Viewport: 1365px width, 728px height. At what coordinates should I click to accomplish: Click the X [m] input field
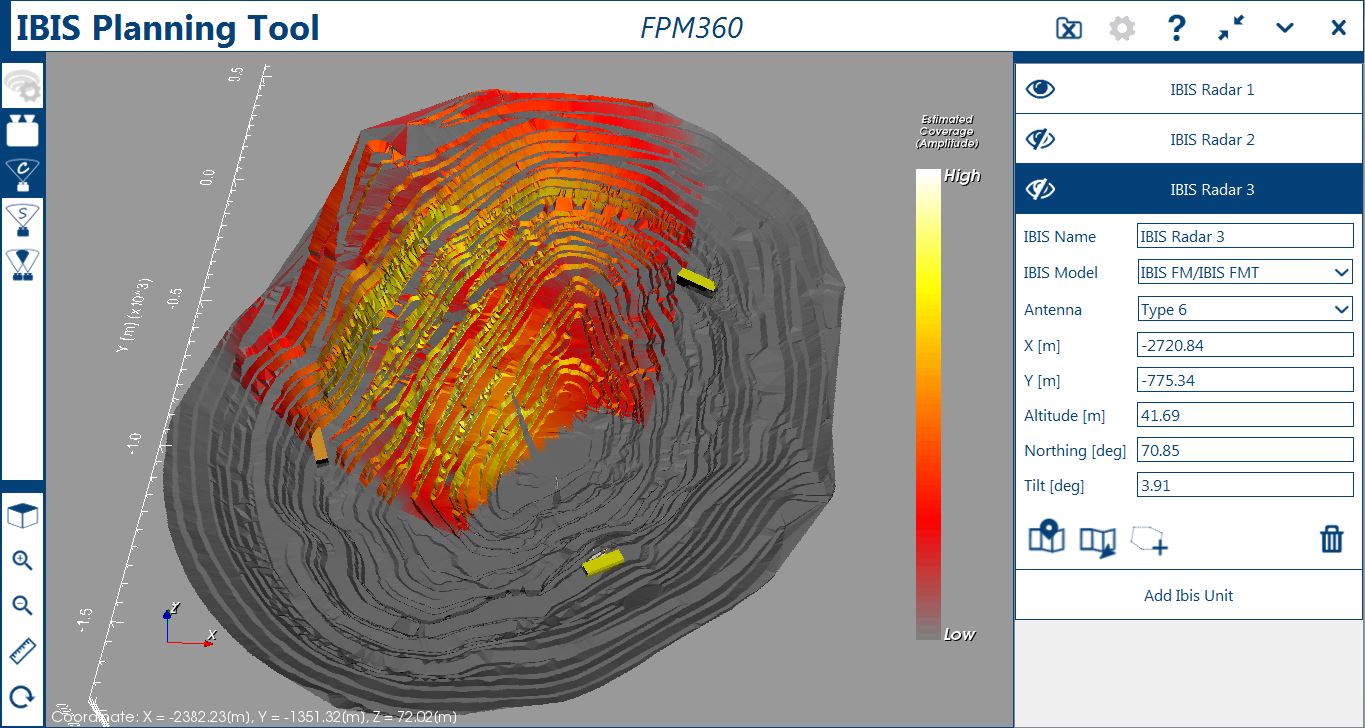(x=1246, y=345)
